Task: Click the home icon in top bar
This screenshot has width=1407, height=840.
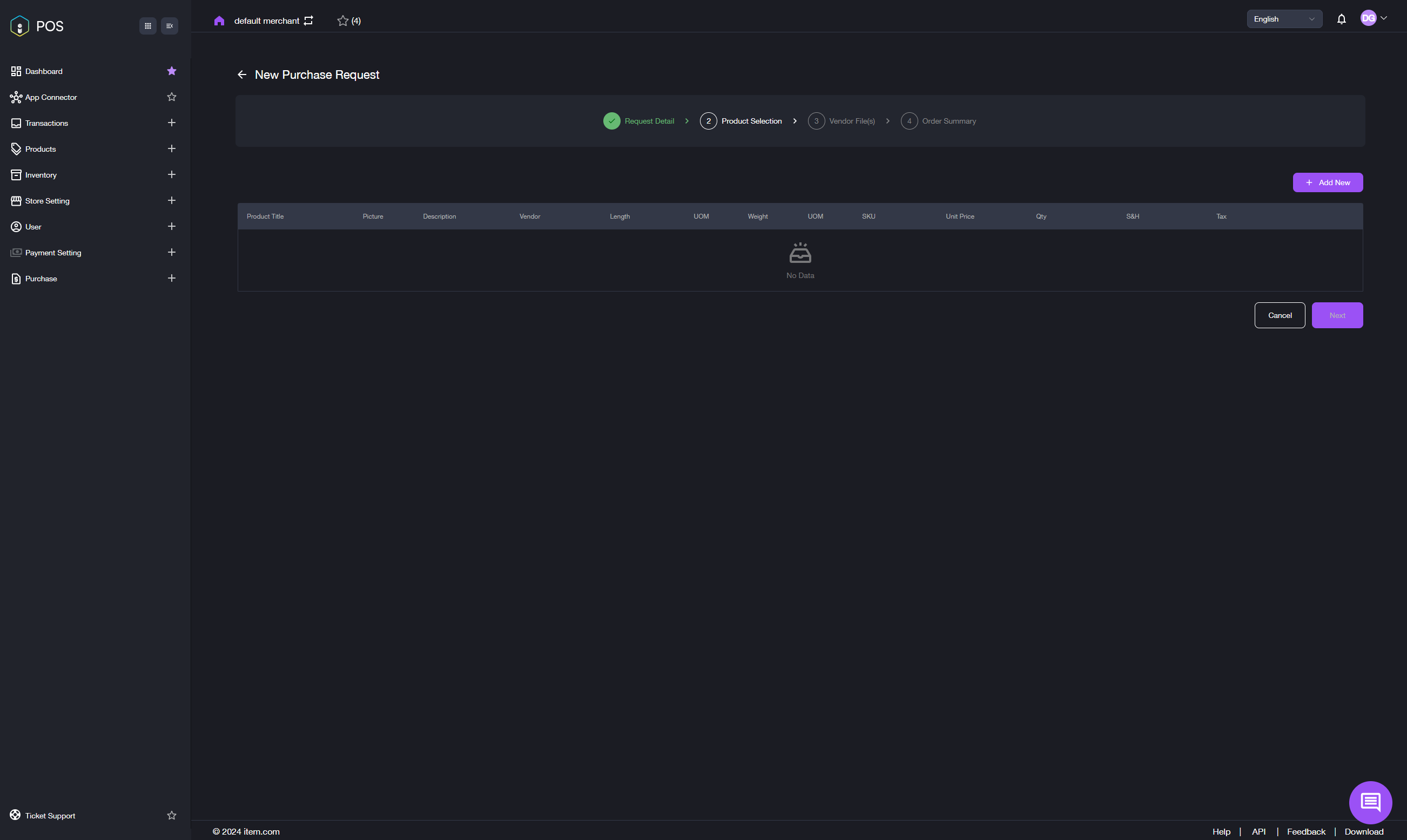Action: point(219,21)
